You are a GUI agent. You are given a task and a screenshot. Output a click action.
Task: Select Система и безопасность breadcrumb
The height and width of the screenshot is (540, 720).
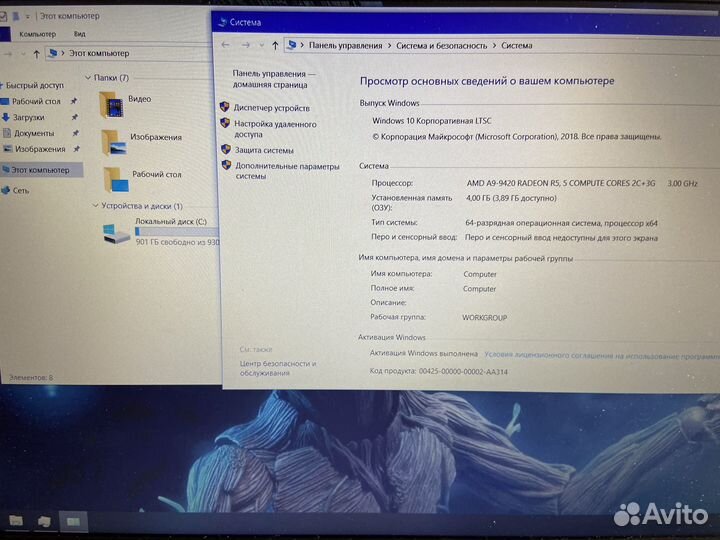tap(441, 45)
